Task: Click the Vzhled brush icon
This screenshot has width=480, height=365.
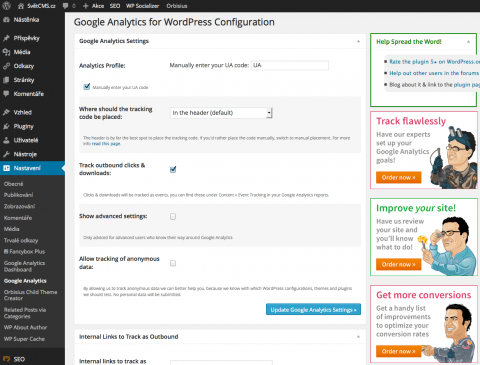Action: click(x=6, y=112)
